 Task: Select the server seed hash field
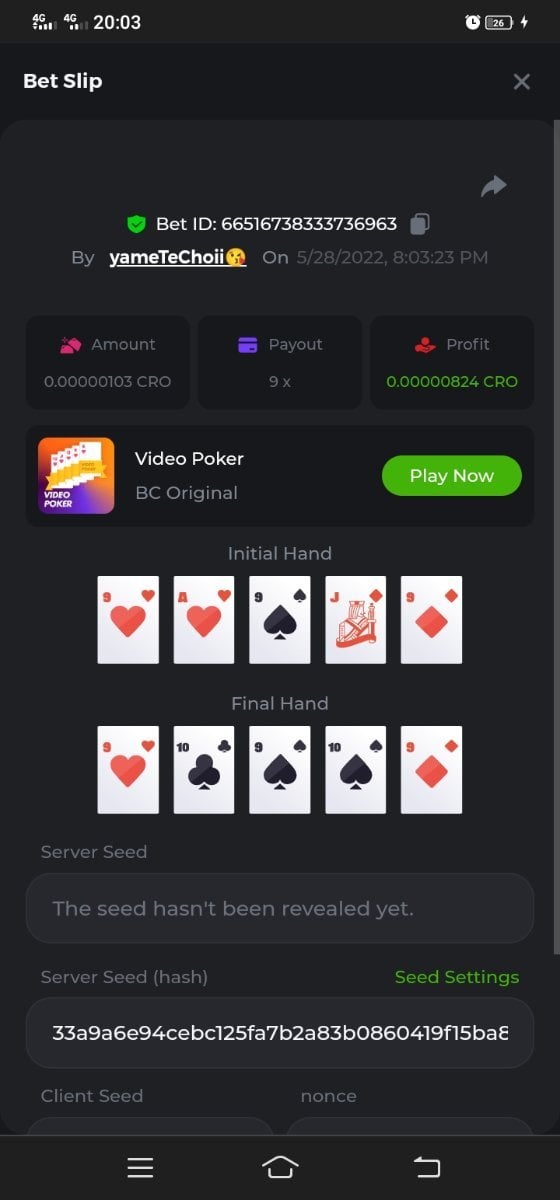[280, 1032]
